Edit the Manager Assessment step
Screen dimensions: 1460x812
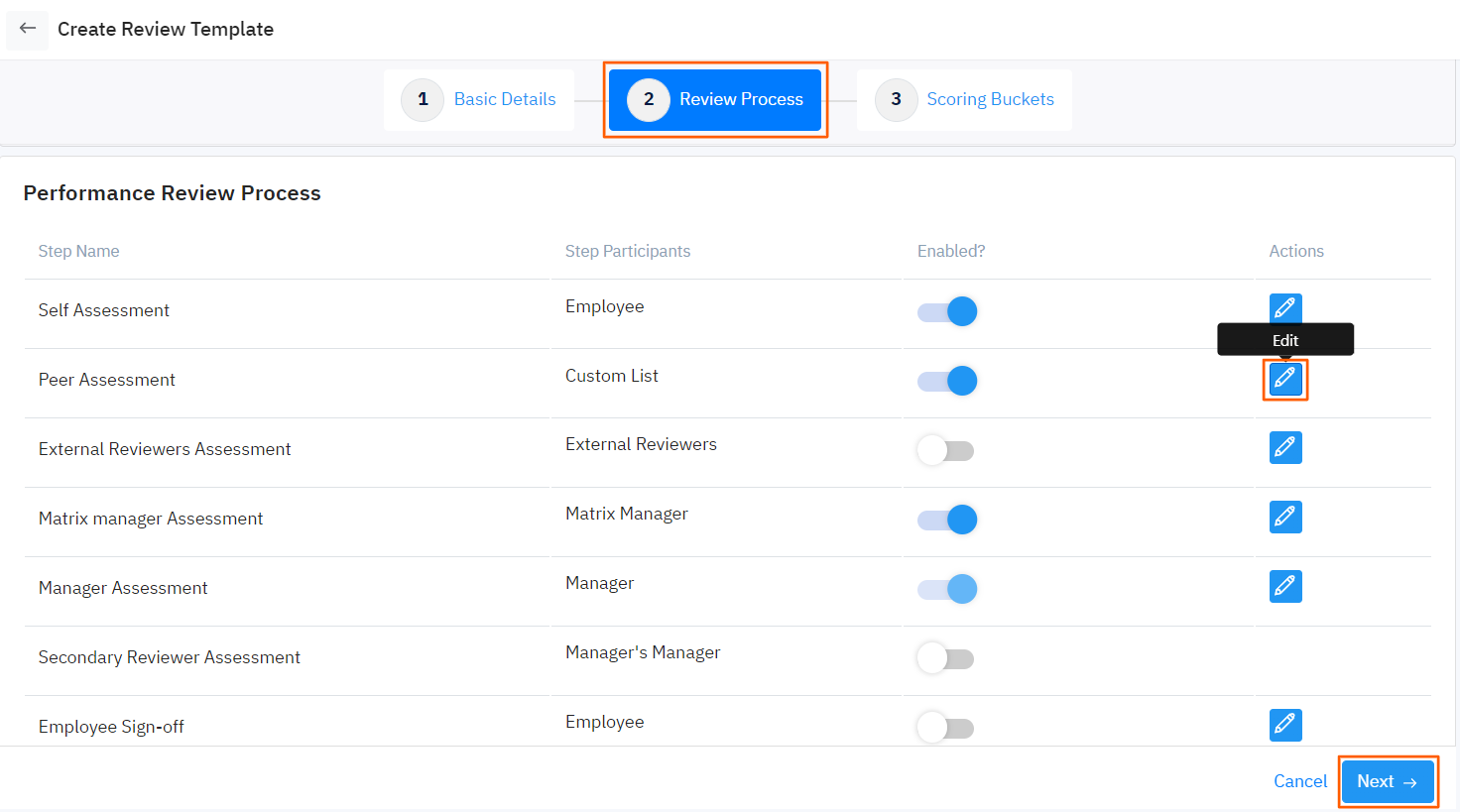coord(1284,586)
